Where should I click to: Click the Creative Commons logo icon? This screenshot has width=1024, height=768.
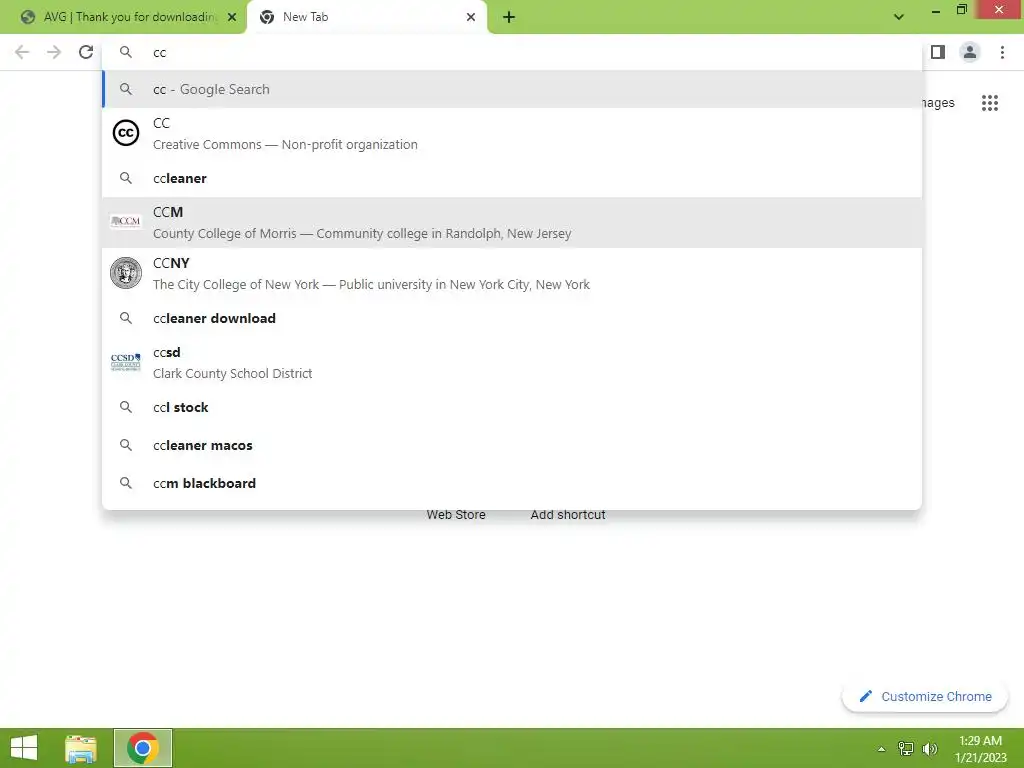(126, 133)
